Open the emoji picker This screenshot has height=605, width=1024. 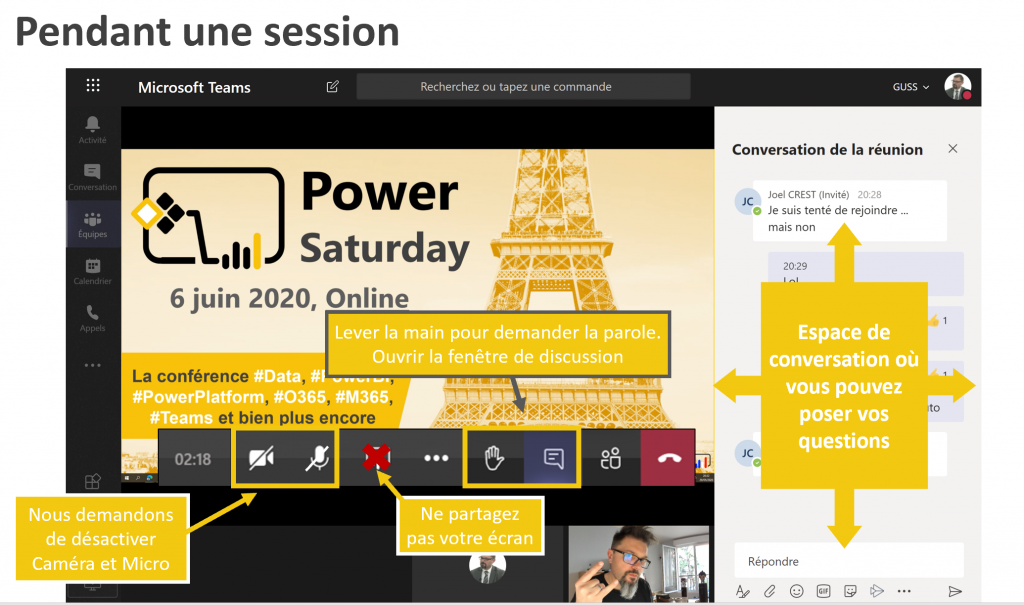796,591
